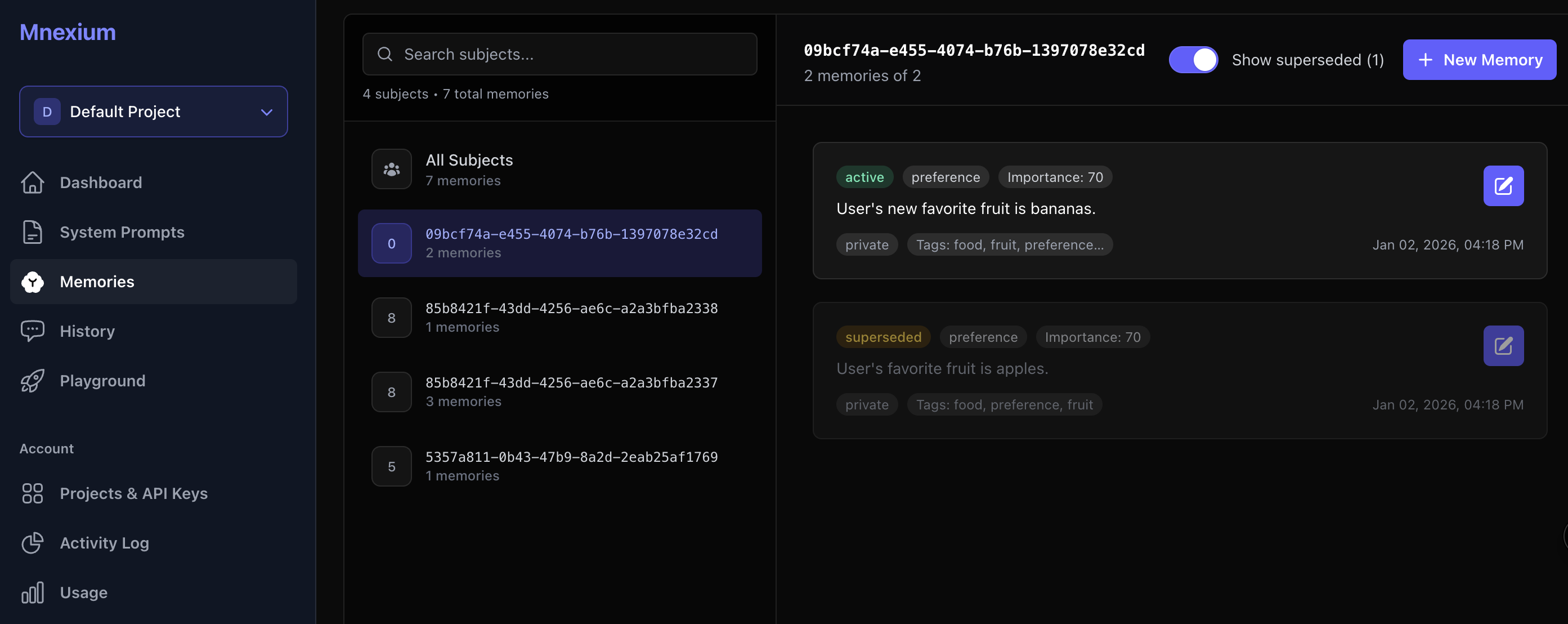Click the Projects & API Keys grid icon
This screenshot has height=624, width=1568.
(x=33, y=493)
